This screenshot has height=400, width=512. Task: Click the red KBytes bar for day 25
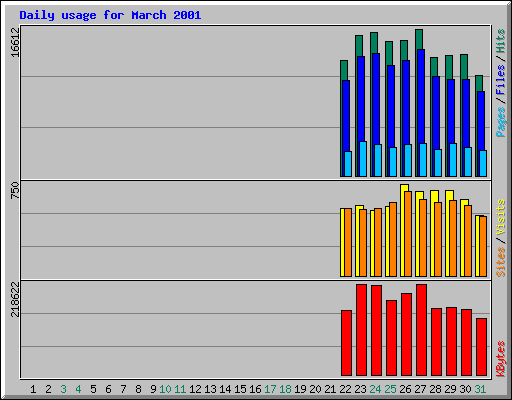(391, 338)
